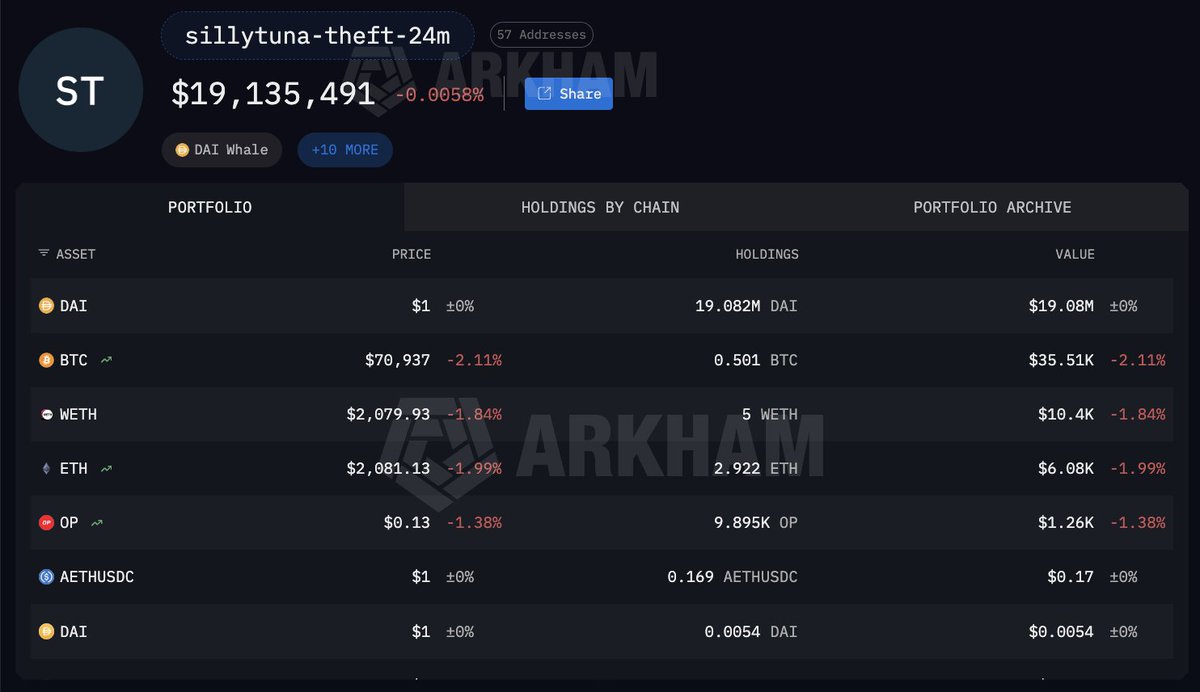
Task: Click the WETH token icon
Action: pyautogui.click(x=46, y=414)
